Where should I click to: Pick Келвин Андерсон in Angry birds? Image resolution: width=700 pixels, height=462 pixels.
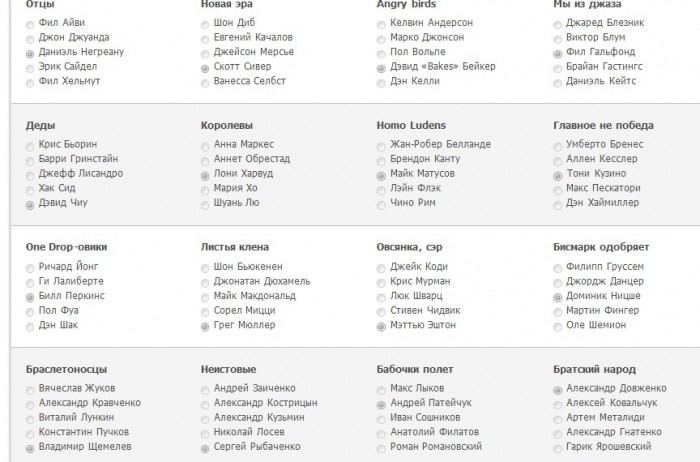coord(381,22)
